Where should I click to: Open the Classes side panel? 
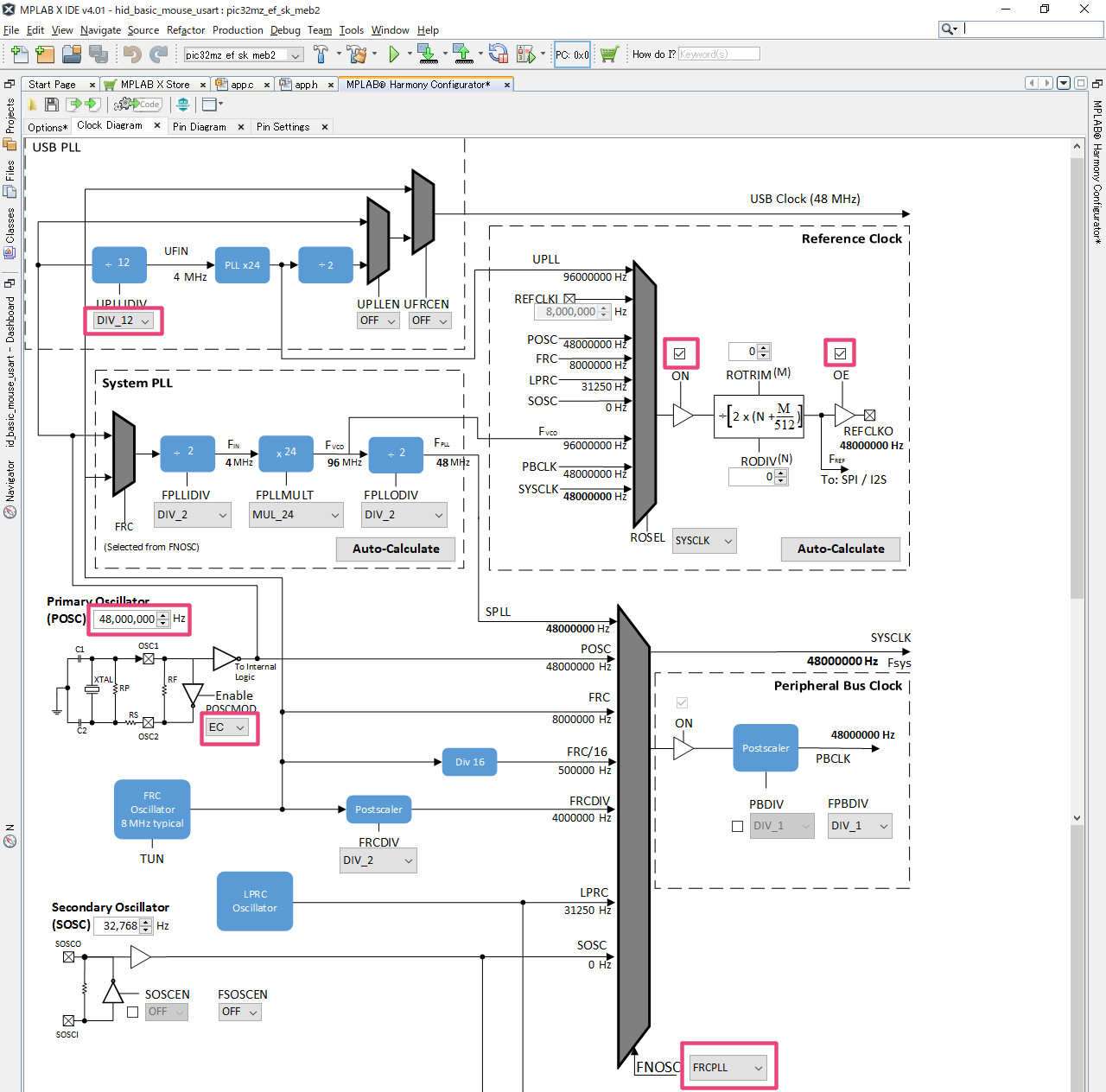click(x=10, y=233)
